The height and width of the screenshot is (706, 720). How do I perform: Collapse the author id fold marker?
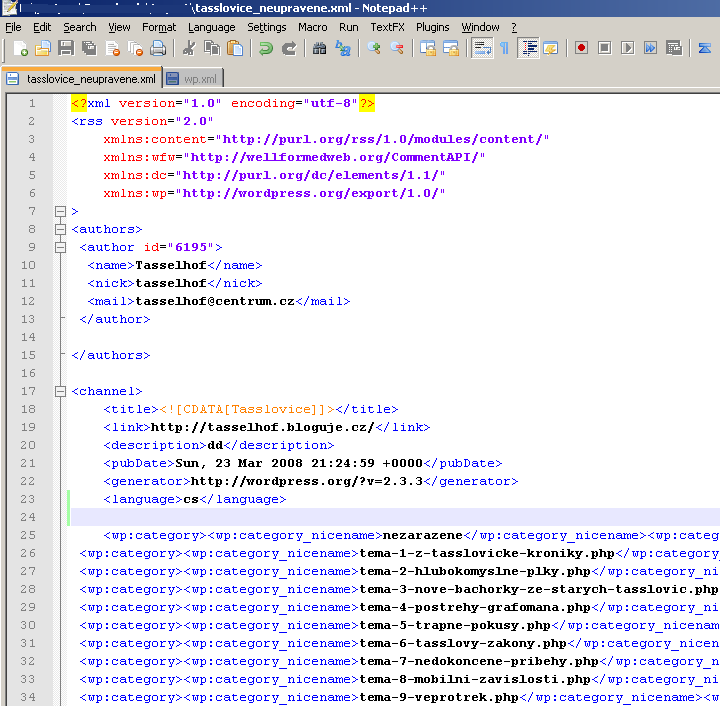coord(60,247)
